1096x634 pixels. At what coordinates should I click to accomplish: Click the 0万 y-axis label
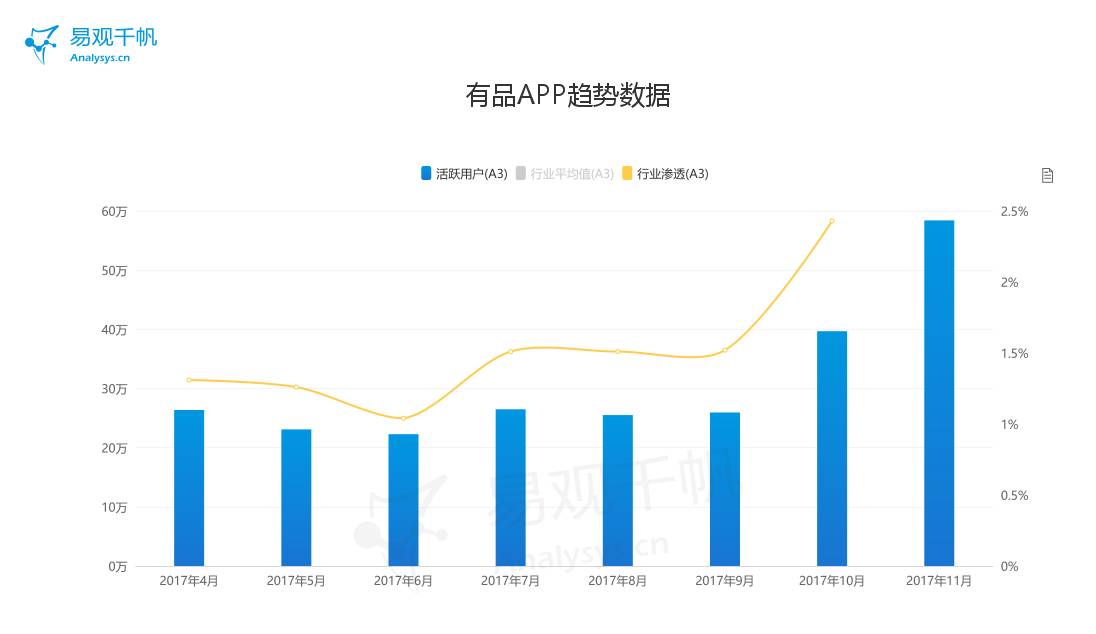coord(117,566)
